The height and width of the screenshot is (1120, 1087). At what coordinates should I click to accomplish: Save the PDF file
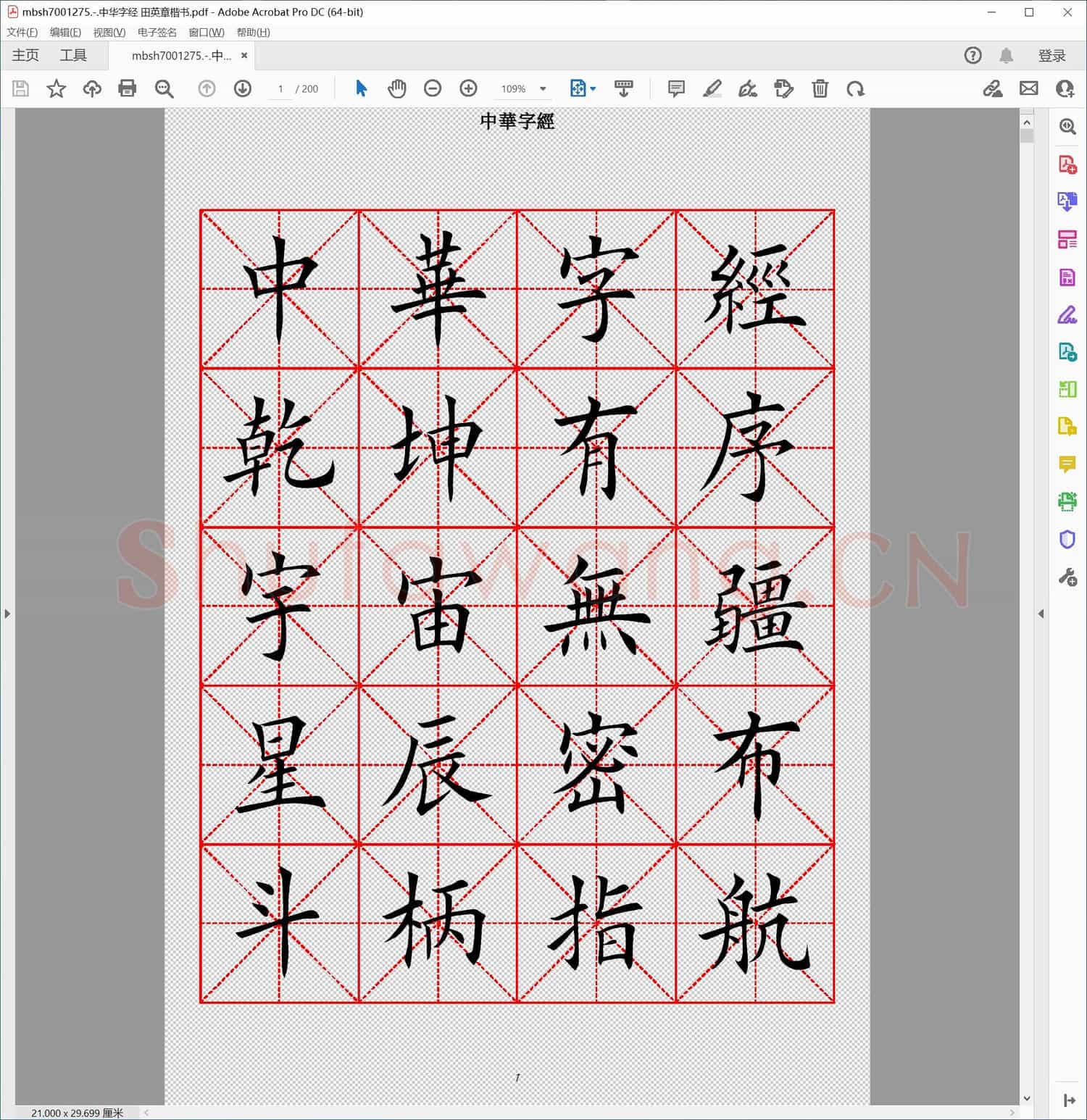(x=20, y=88)
